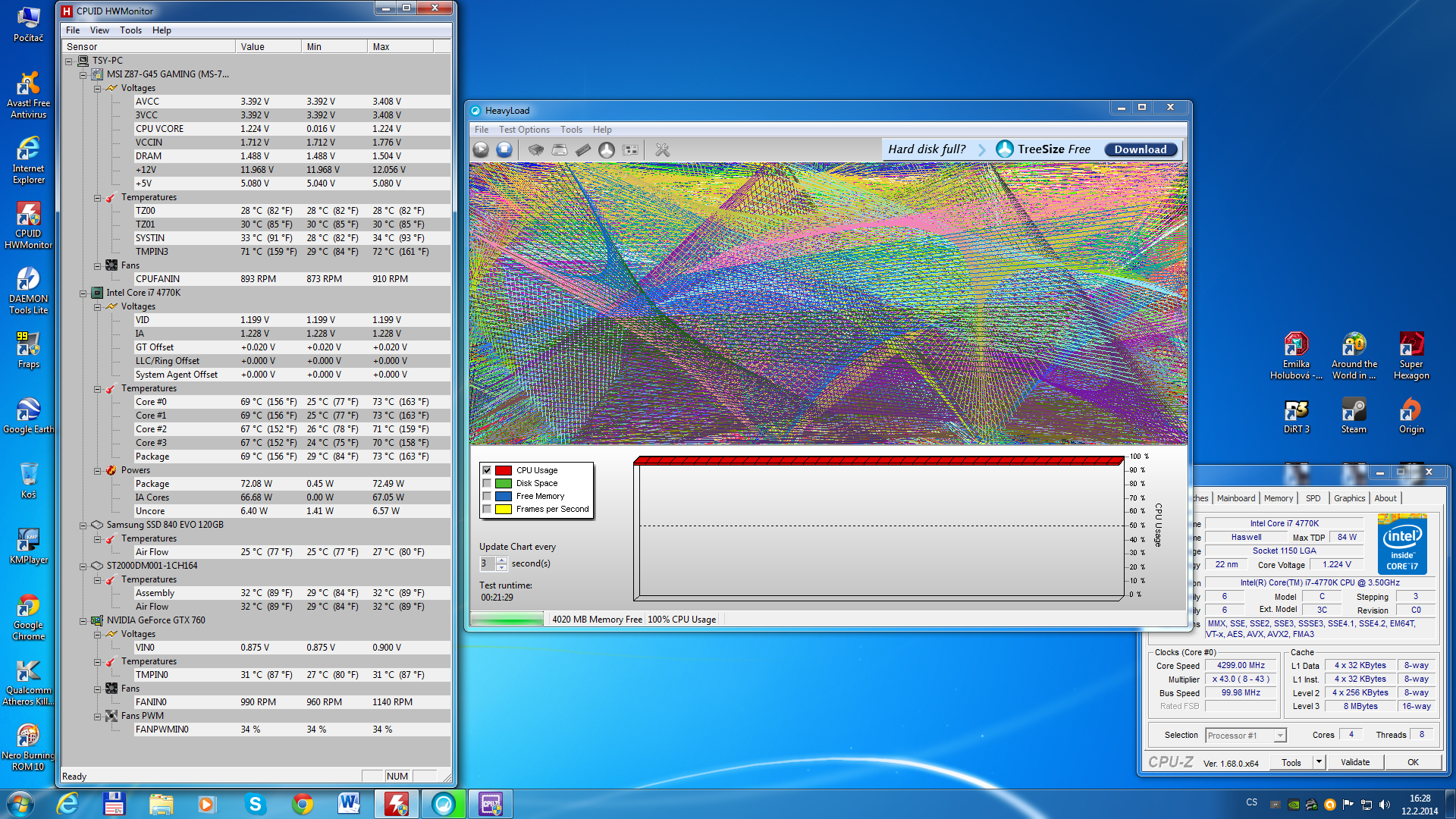The image size is (1456, 819).
Task: Click the Max column header in HWMonitor
Action: coord(400,47)
